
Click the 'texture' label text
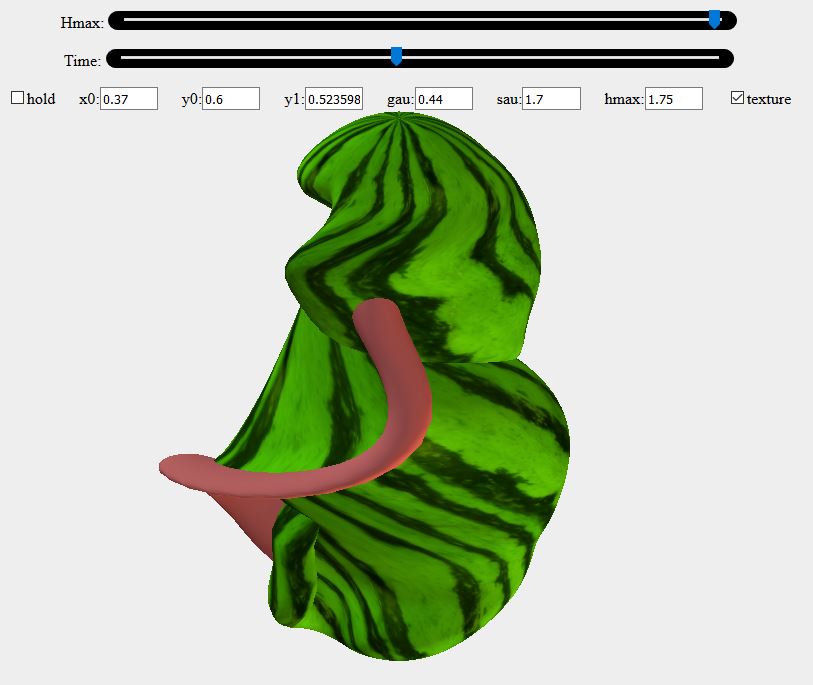coord(769,99)
